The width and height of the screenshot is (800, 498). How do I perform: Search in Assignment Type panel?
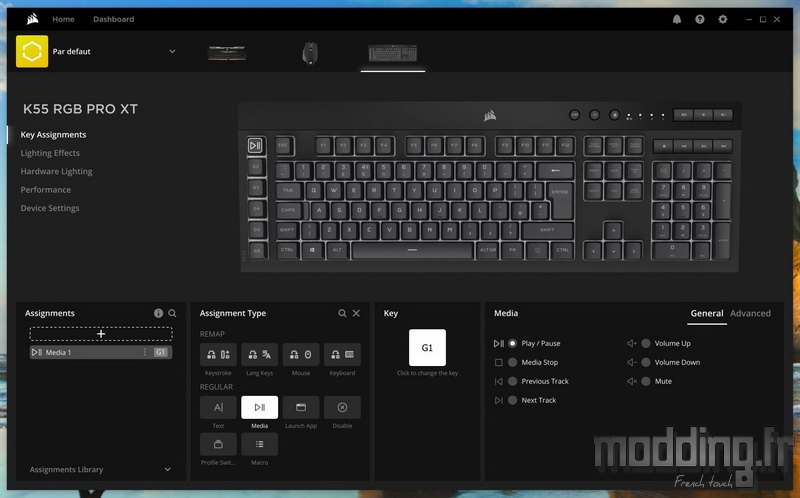coord(342,313)
